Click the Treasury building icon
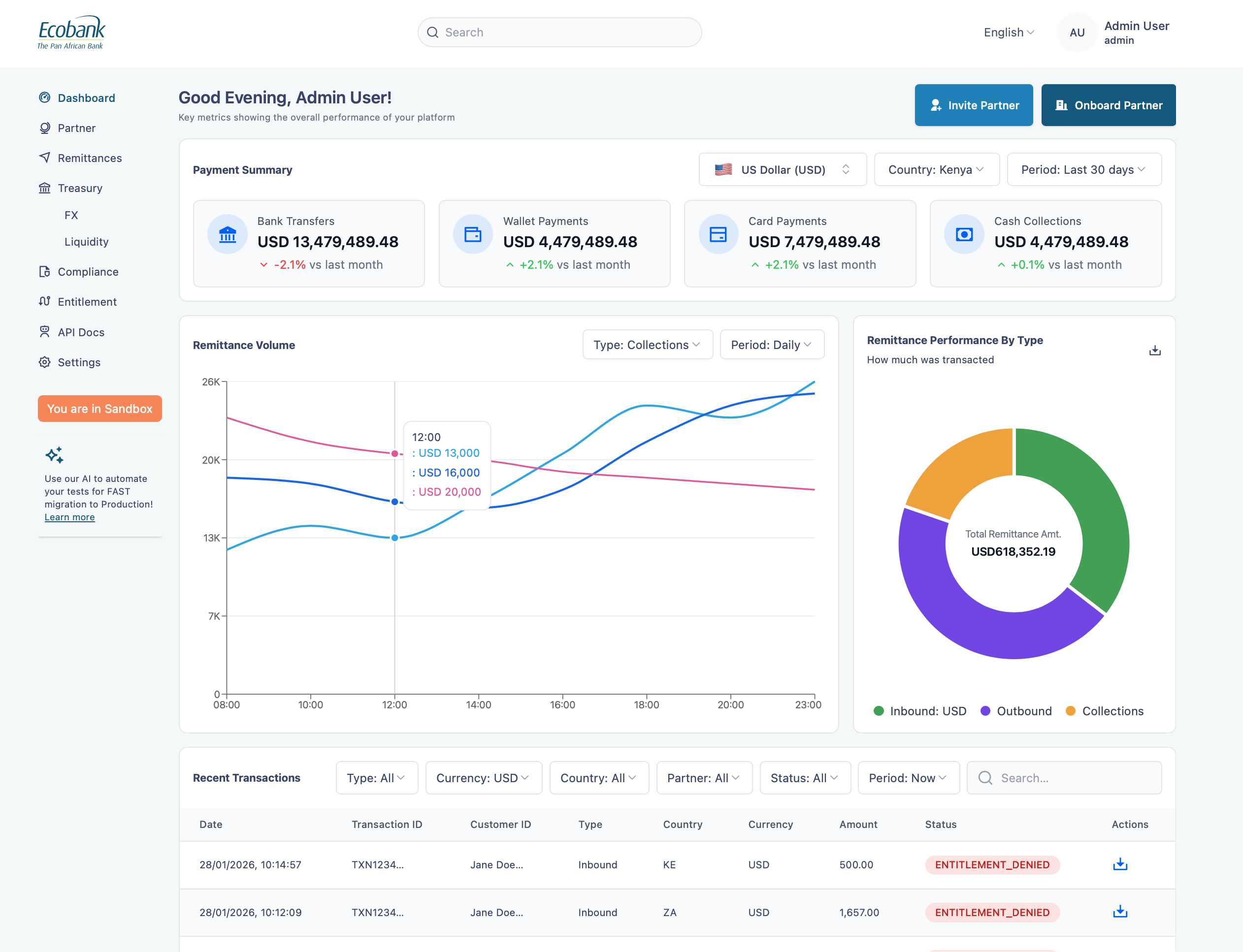1243x952 pixels. tap(45, 188)
